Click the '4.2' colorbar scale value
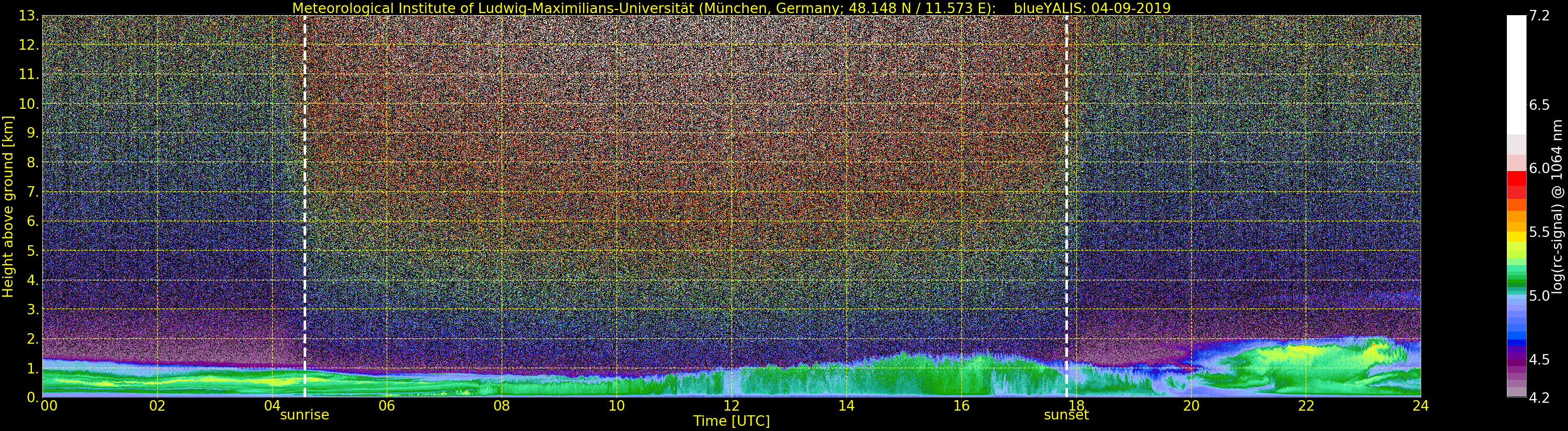 pos(1539,398)
